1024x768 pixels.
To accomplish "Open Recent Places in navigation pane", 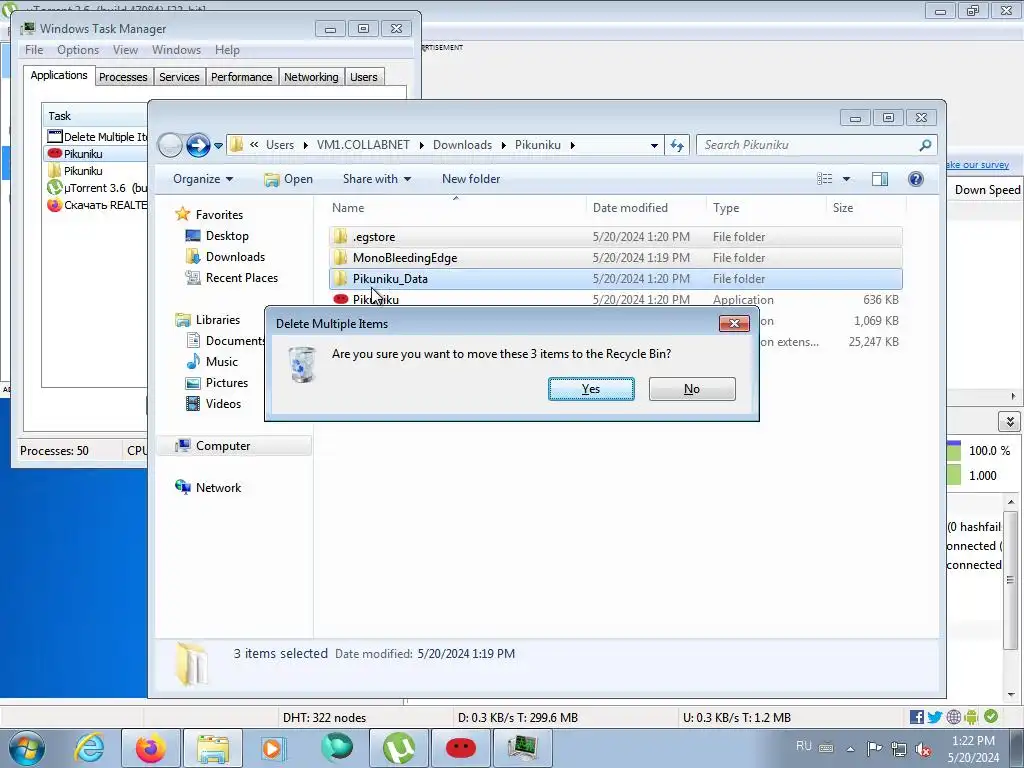I will click(242, 278).
